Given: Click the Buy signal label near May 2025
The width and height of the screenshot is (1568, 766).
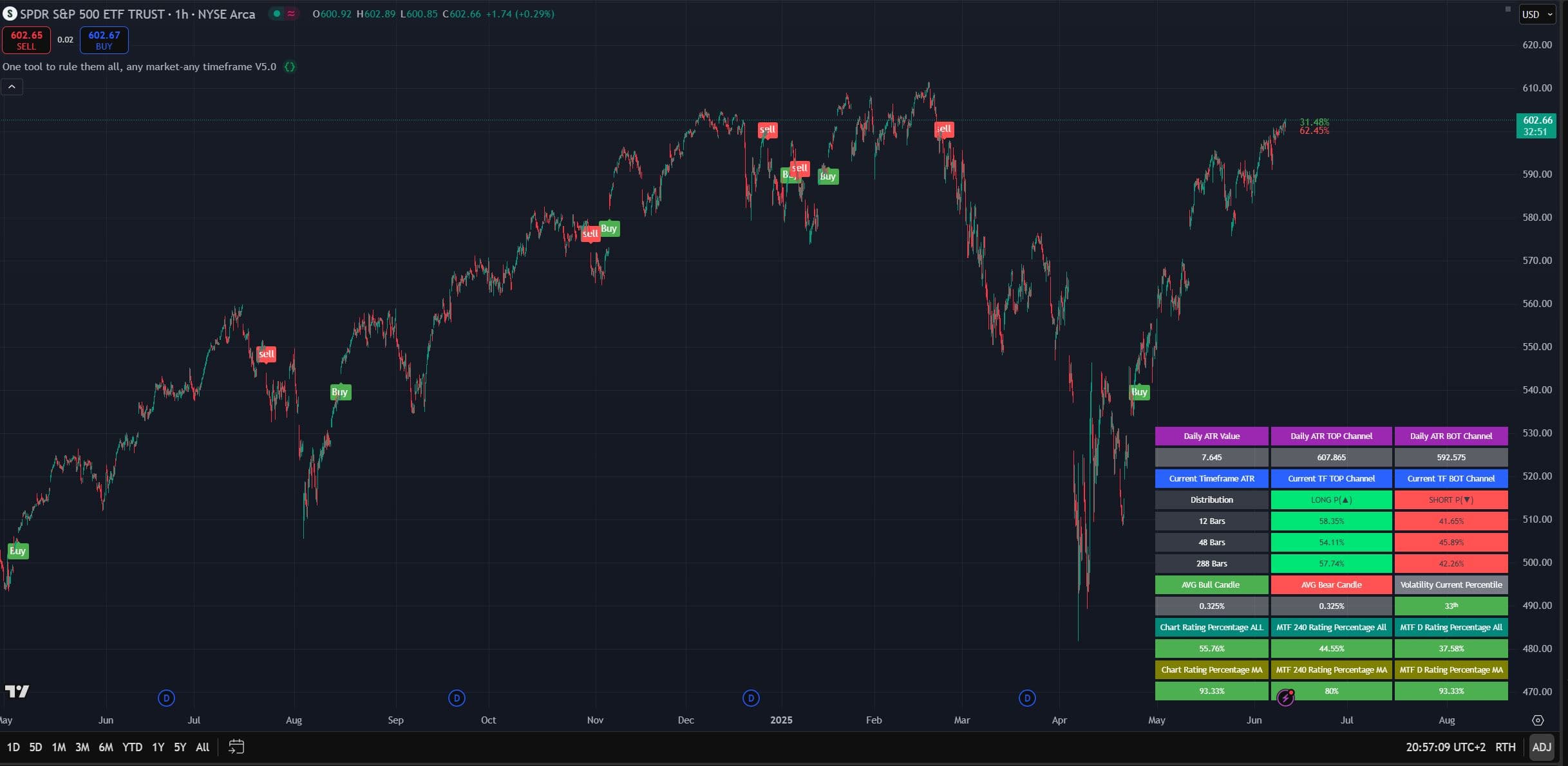Looking at the screenshot, I should (x=1139, y=392).
